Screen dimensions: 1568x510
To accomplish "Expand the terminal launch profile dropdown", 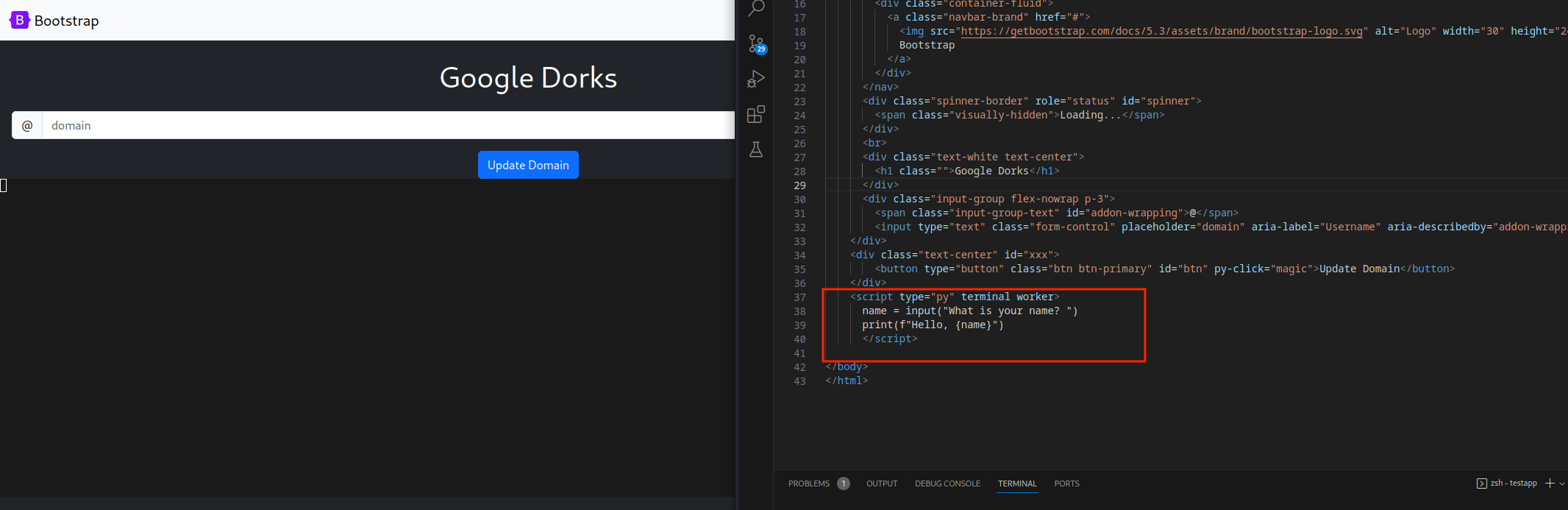I will (x=1562, y=484).
